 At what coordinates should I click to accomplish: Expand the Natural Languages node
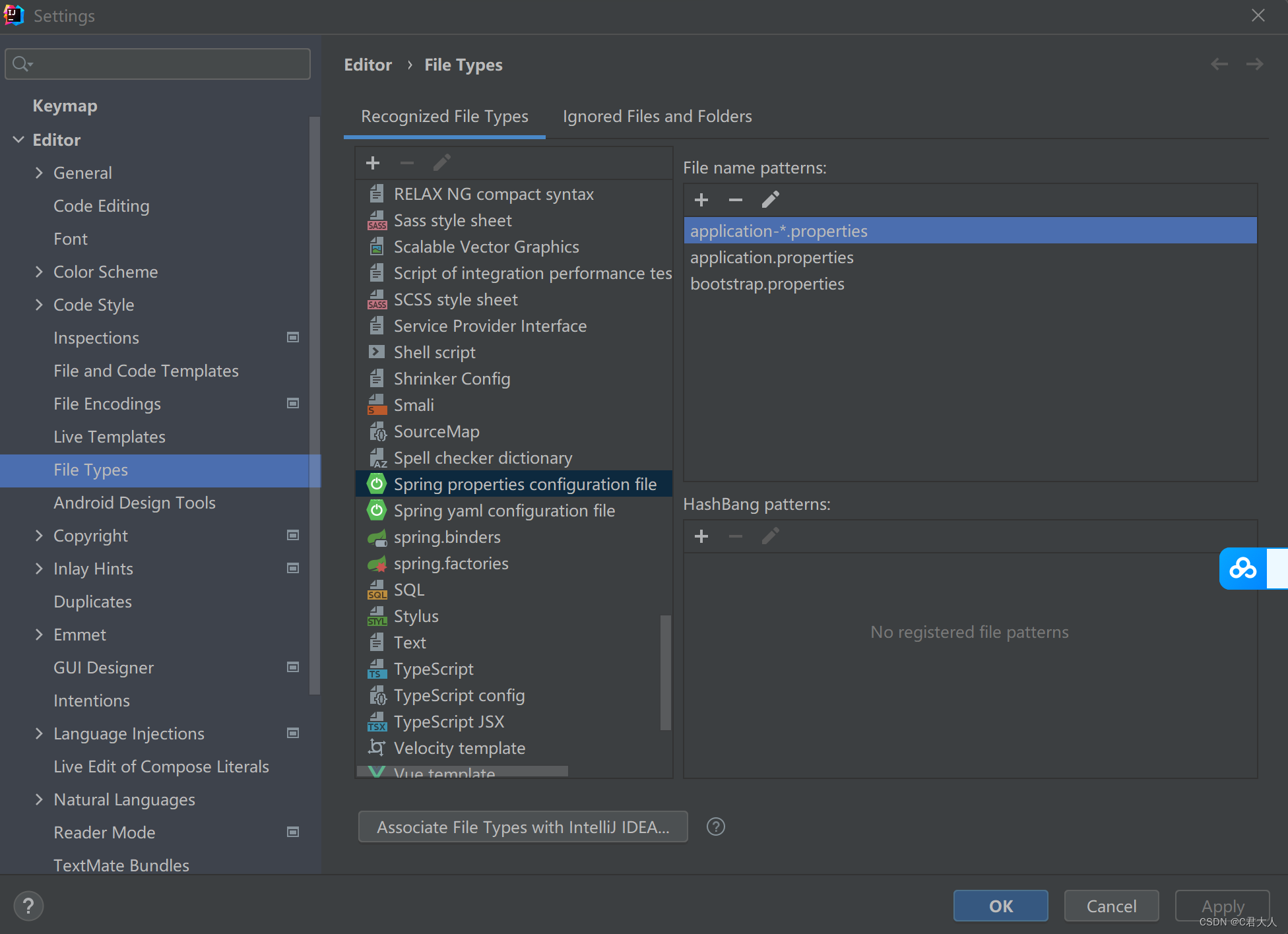[x=39, y=799]
